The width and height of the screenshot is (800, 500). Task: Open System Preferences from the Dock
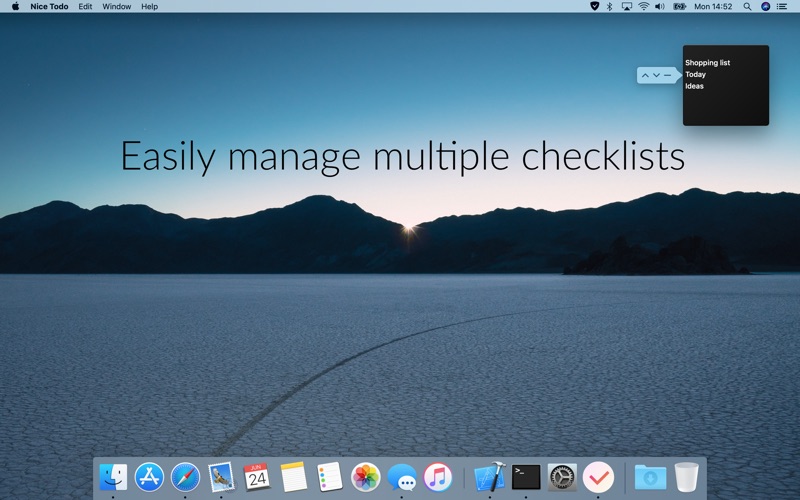[562, 477]
